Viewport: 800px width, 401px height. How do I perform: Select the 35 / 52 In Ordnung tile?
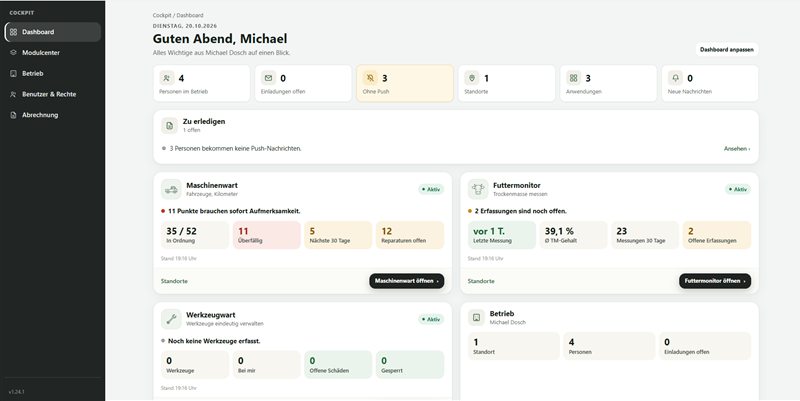pos(195,235)
